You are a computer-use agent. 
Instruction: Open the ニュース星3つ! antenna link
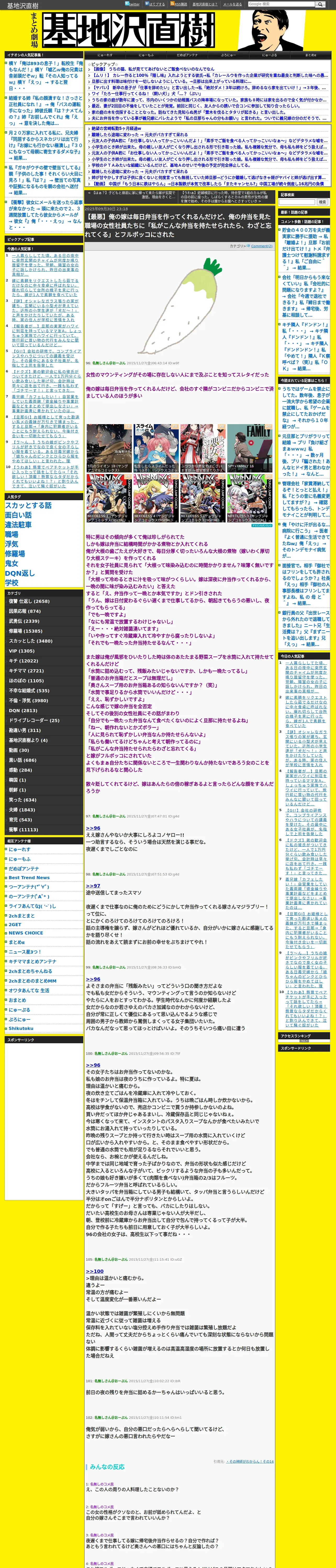point(25,952)
